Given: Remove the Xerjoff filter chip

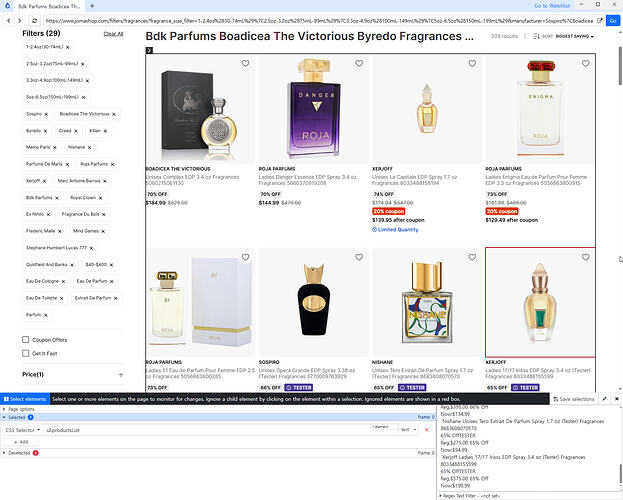Looking at the screenshot, I should pos(44,181).
